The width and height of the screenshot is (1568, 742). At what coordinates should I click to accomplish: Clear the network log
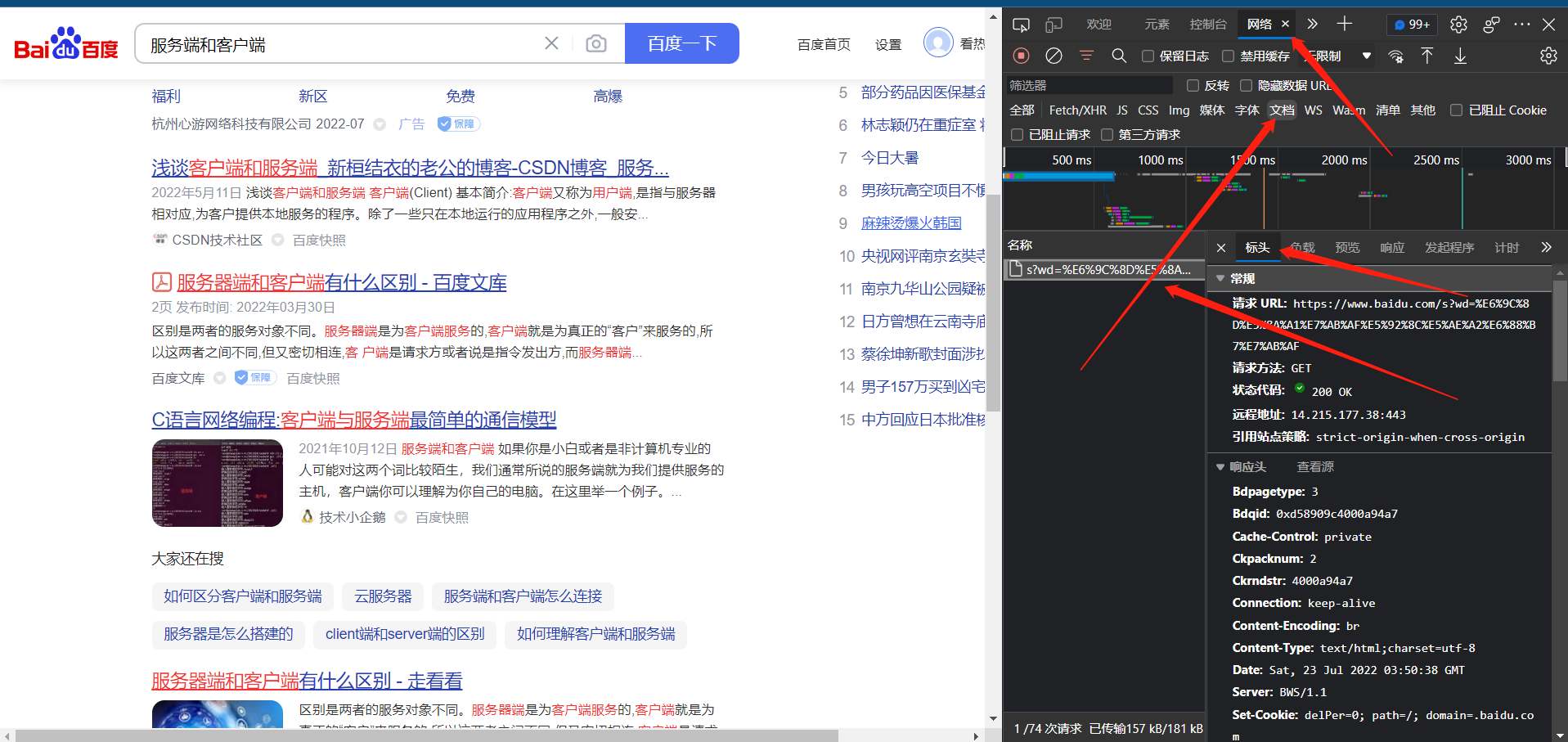[x=1054, y=56]
